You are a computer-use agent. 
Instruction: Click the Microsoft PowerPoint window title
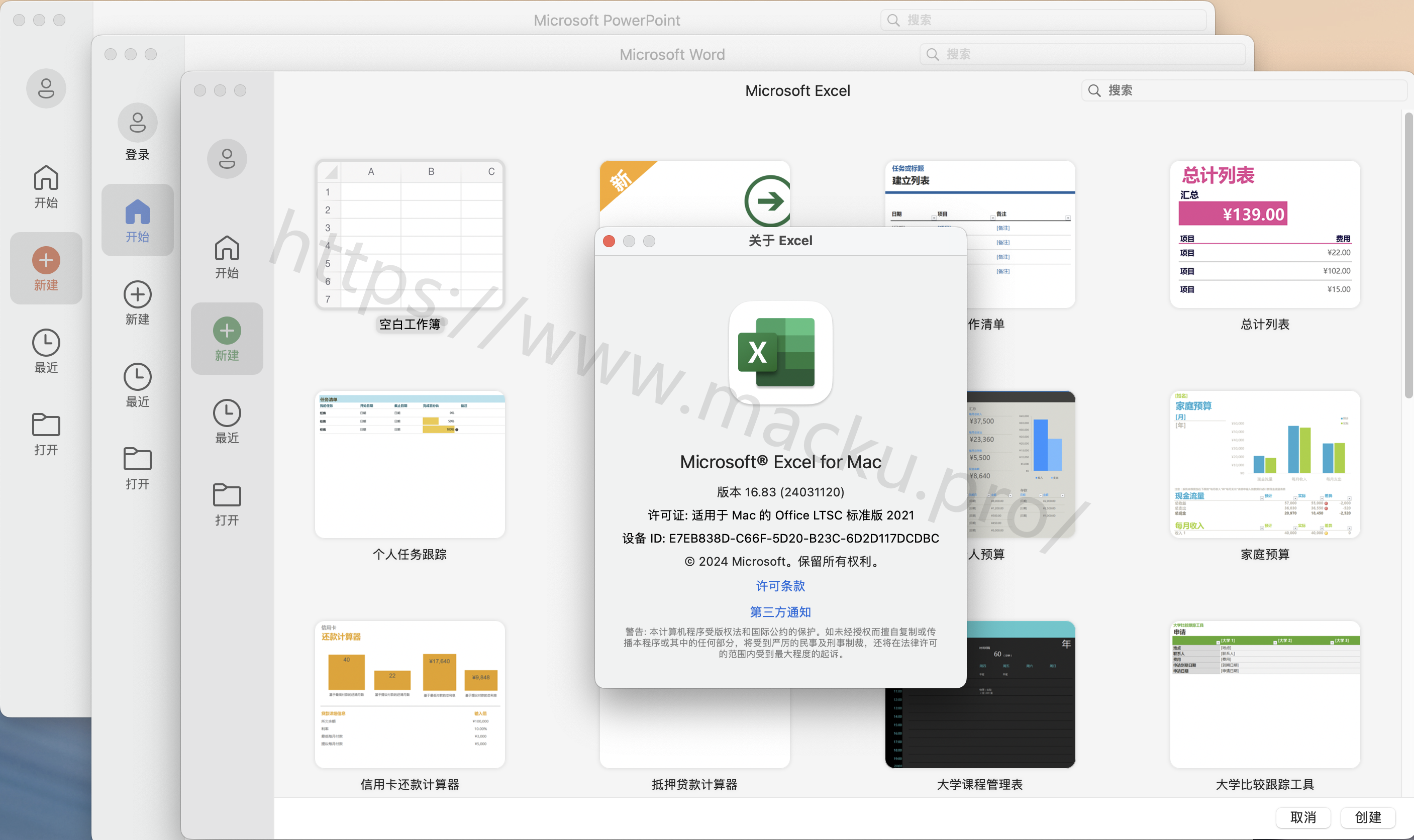click(607, 21)
